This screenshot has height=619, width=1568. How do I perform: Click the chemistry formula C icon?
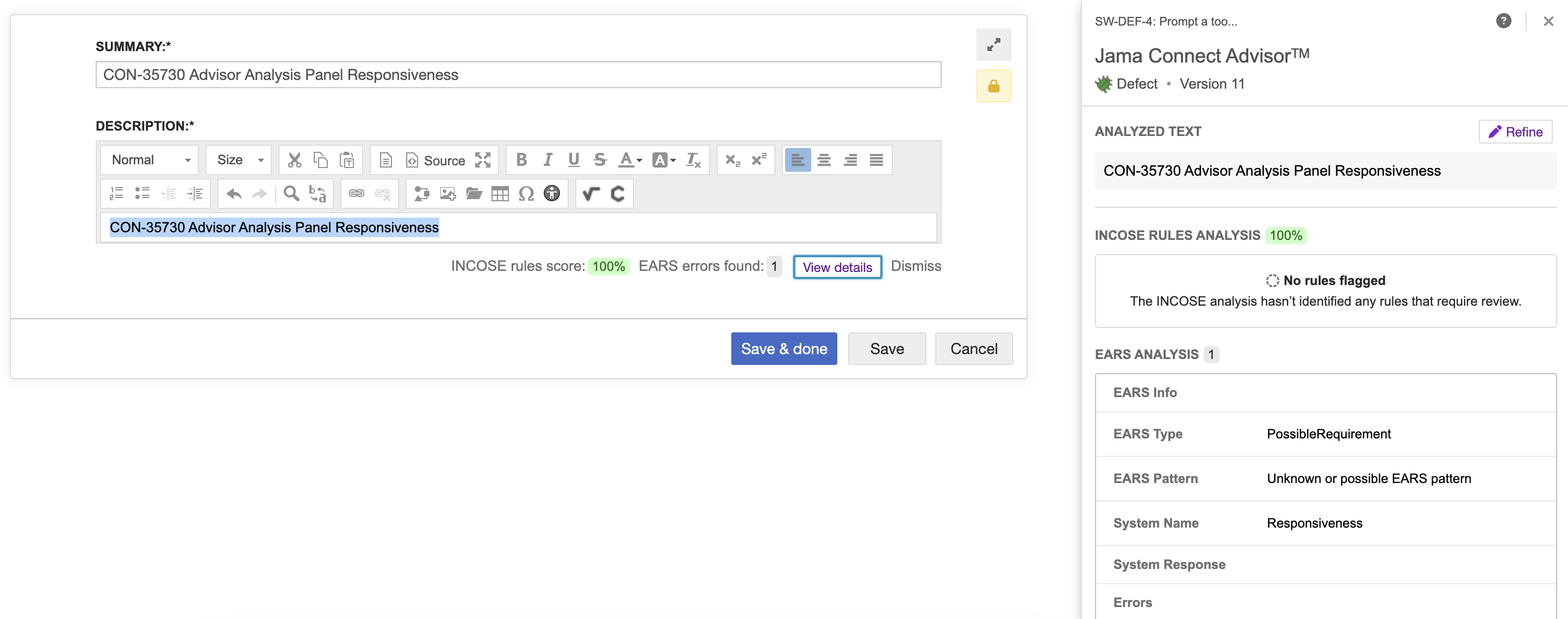coord(617,194)
